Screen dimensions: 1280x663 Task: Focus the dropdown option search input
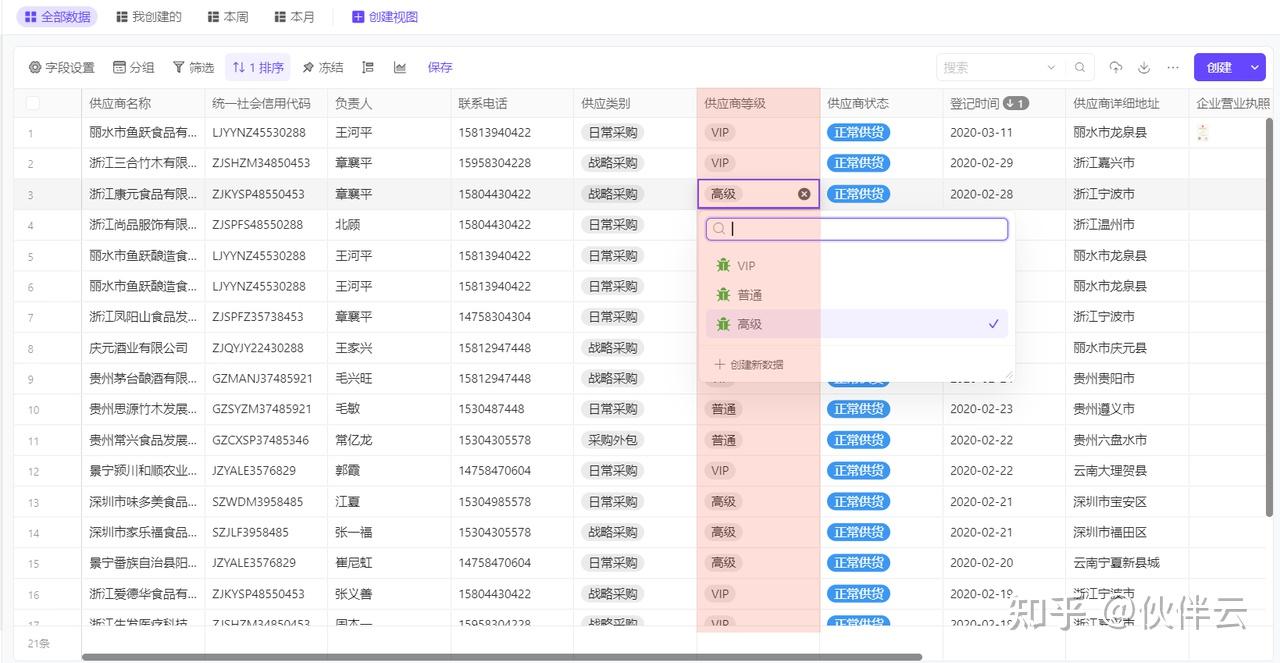pos(857,229)
